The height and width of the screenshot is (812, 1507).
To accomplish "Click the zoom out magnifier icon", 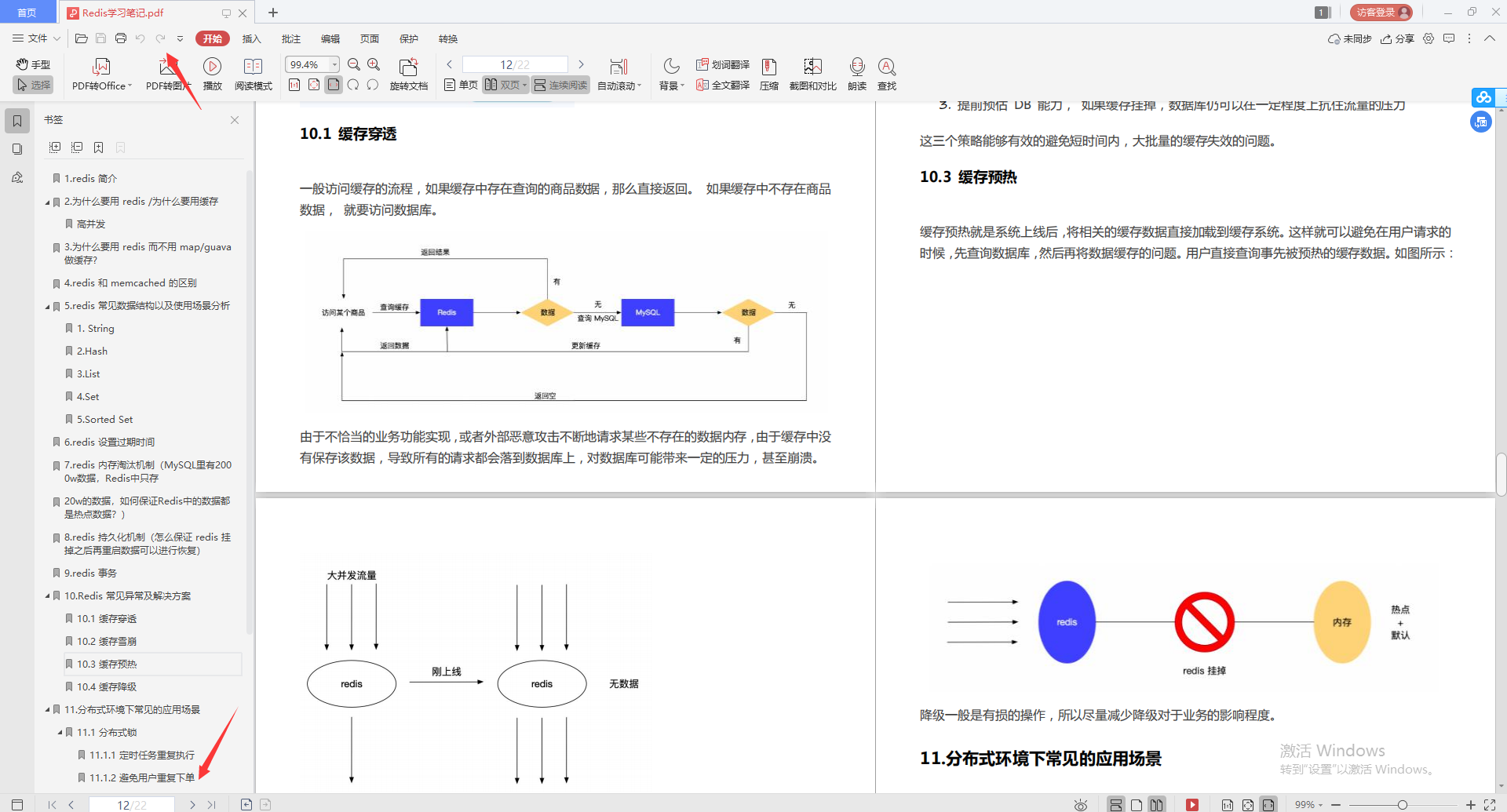I will pos(354,65).
